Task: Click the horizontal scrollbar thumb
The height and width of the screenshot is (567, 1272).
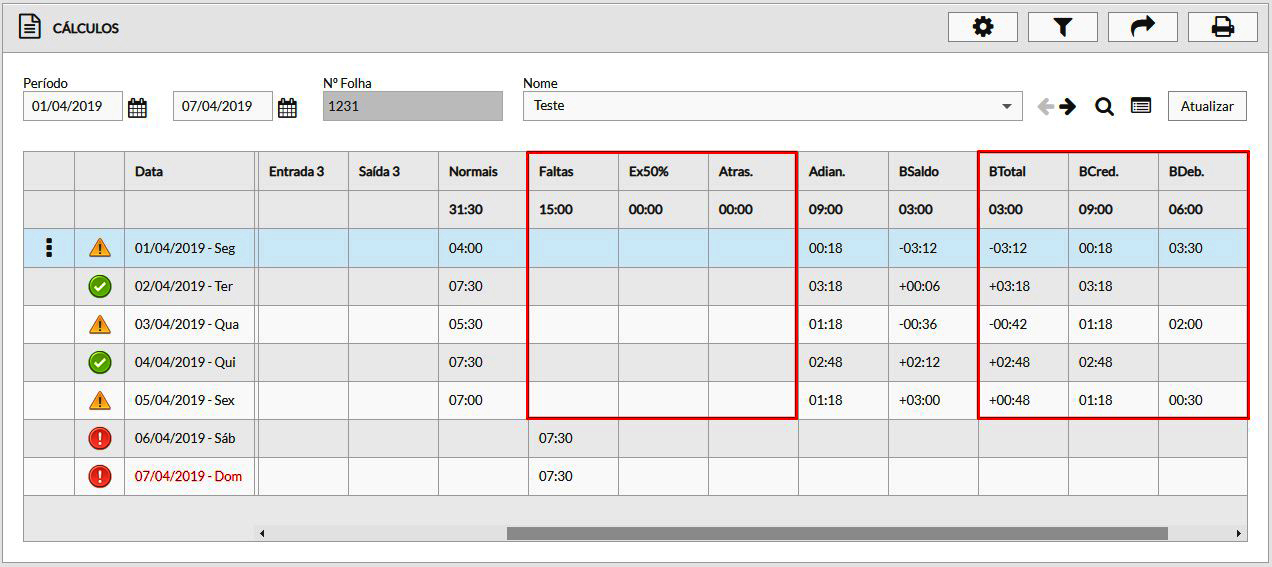Action: [836, 533]
